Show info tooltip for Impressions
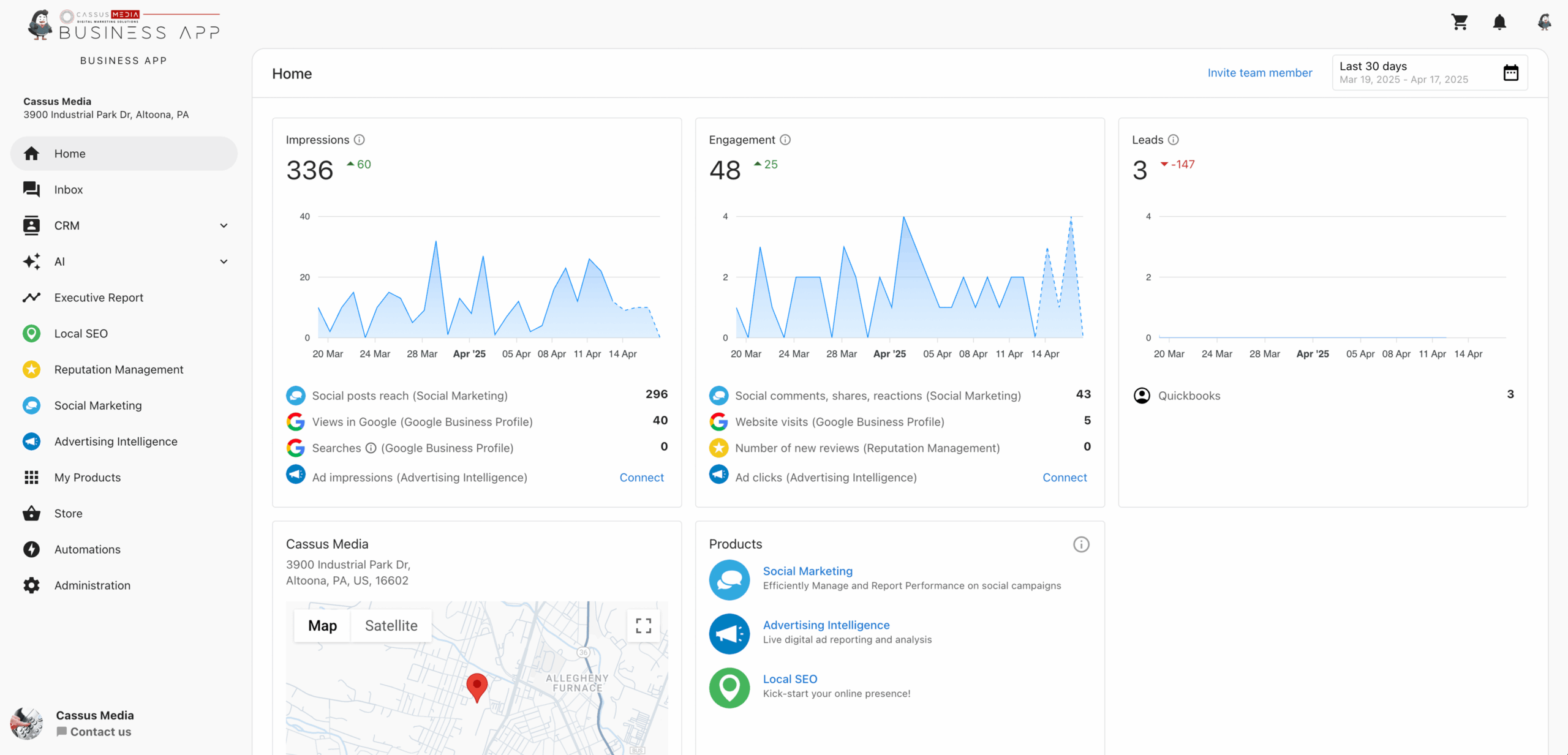This screenshot has width=1568, height=755. click(x=360, y=140)
